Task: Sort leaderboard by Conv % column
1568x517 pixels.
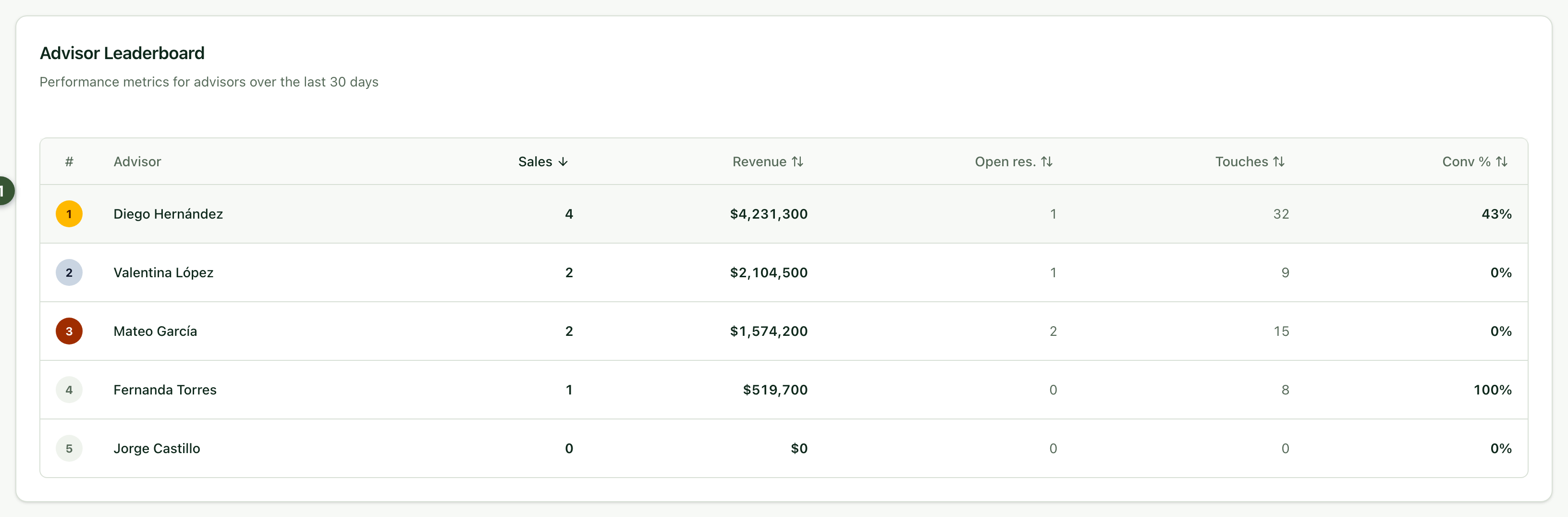Action: (x=1474, y=161)
